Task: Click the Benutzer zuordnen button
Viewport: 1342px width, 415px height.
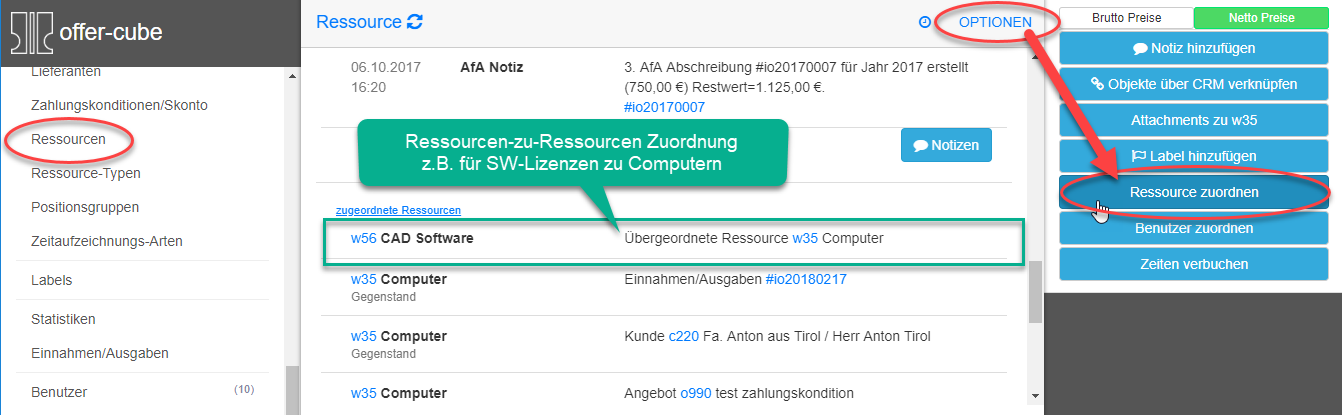Action: 1193,228
